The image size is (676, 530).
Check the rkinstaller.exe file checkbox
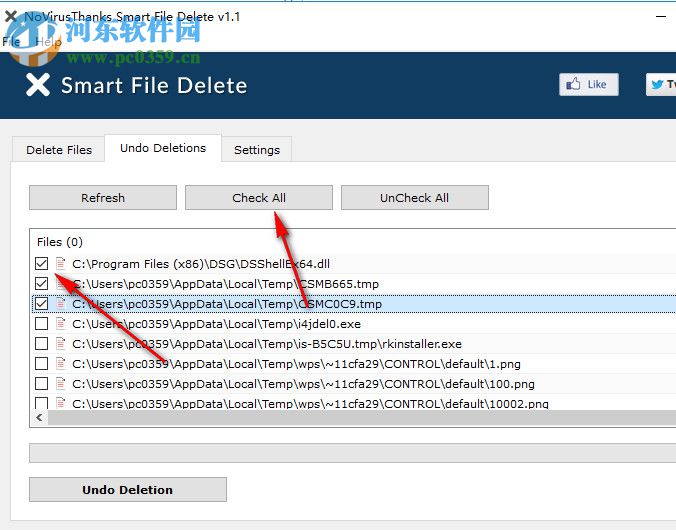click(41, 344)
